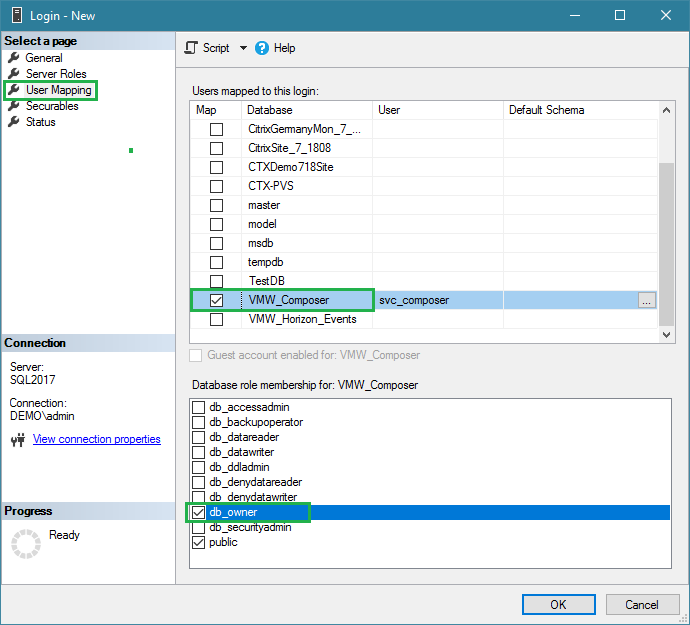690x625 pixels.
Task: Check the map box for model database
Action: (216, 224)
